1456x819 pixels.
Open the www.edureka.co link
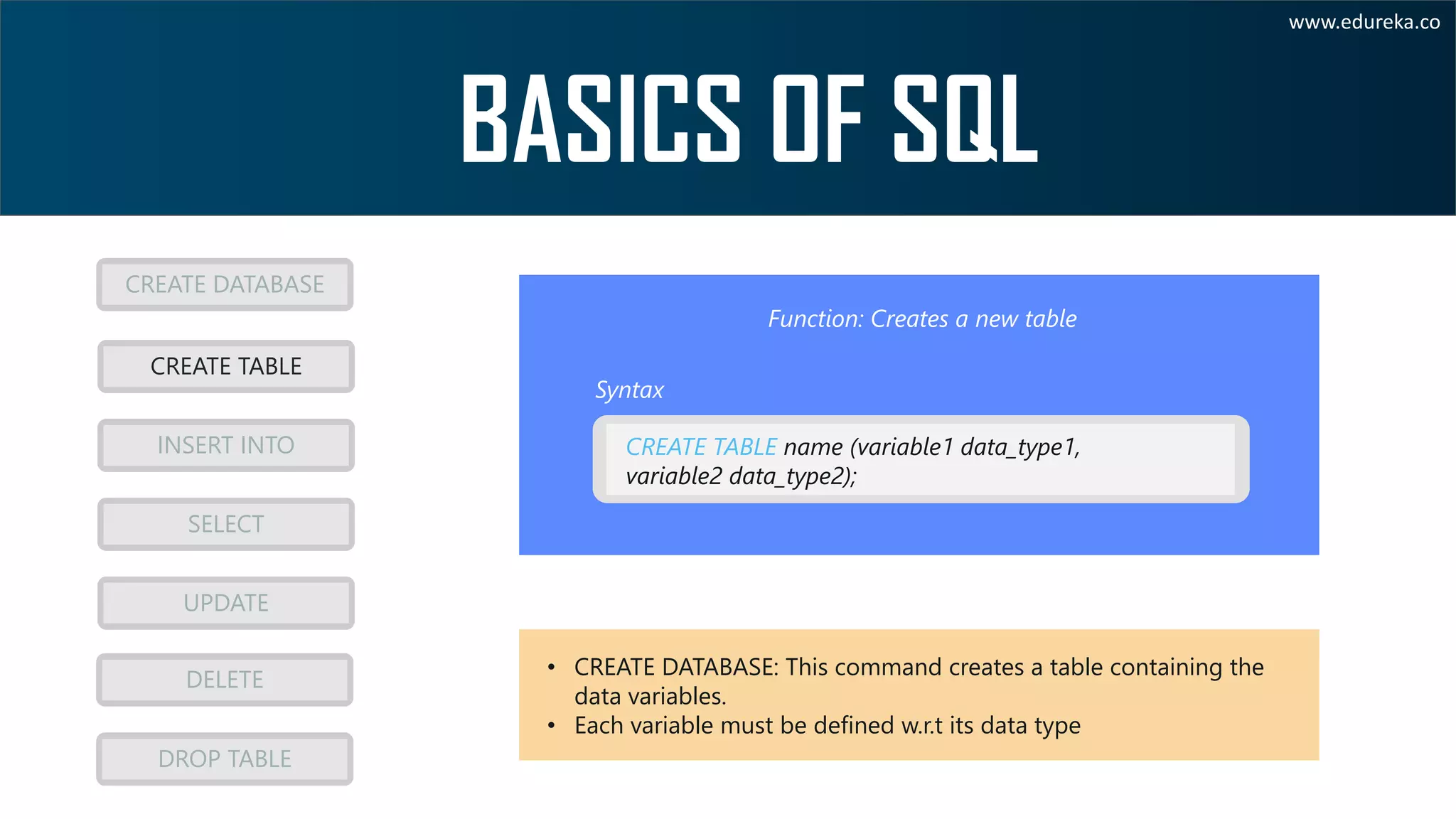pos(1364,22)
